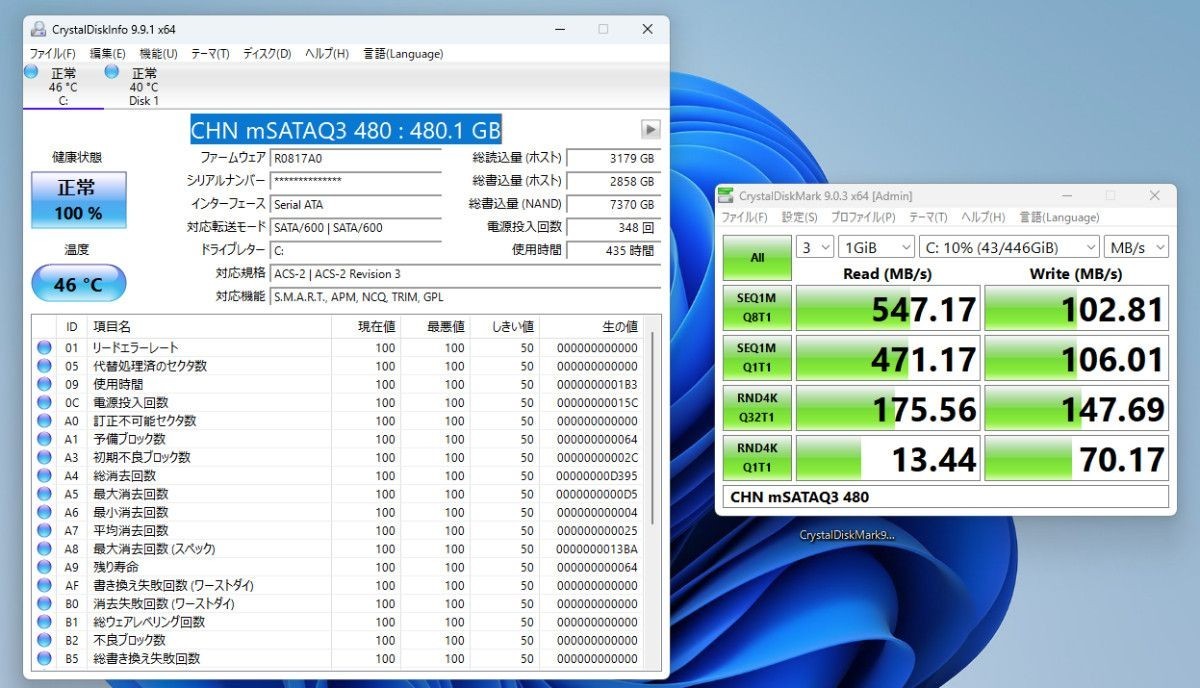Open test count dropdown showing 3

[x=815, y=247]
